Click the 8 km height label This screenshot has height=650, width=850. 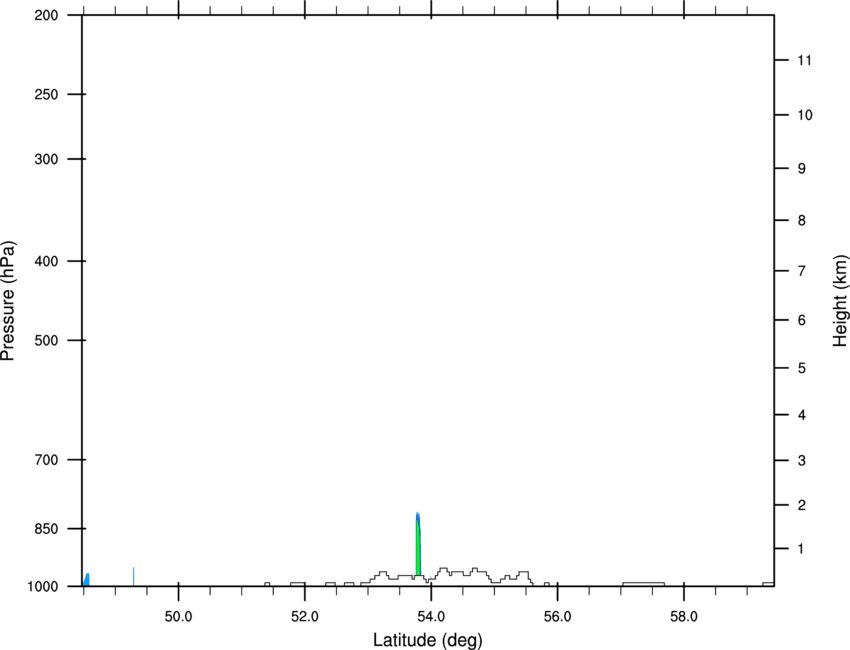point(802,220)
